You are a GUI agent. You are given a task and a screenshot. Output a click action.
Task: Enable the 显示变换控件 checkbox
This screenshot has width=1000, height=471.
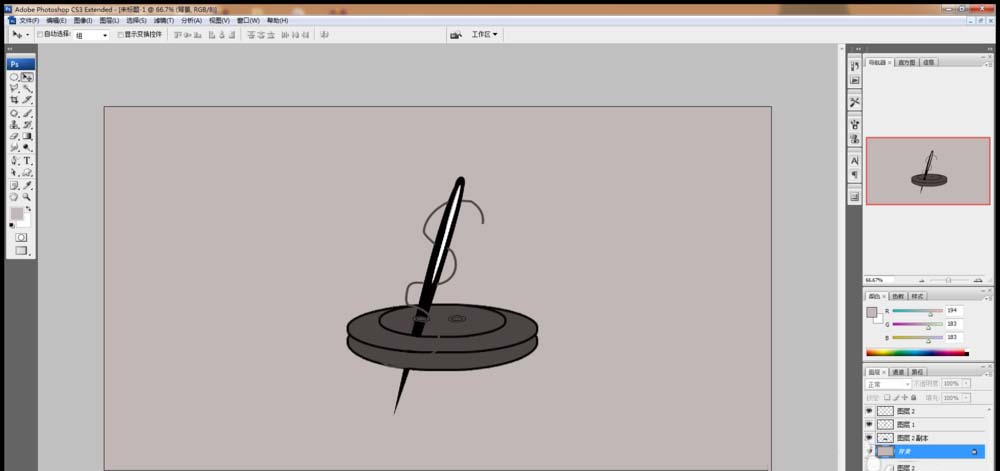tap(121, 34)
